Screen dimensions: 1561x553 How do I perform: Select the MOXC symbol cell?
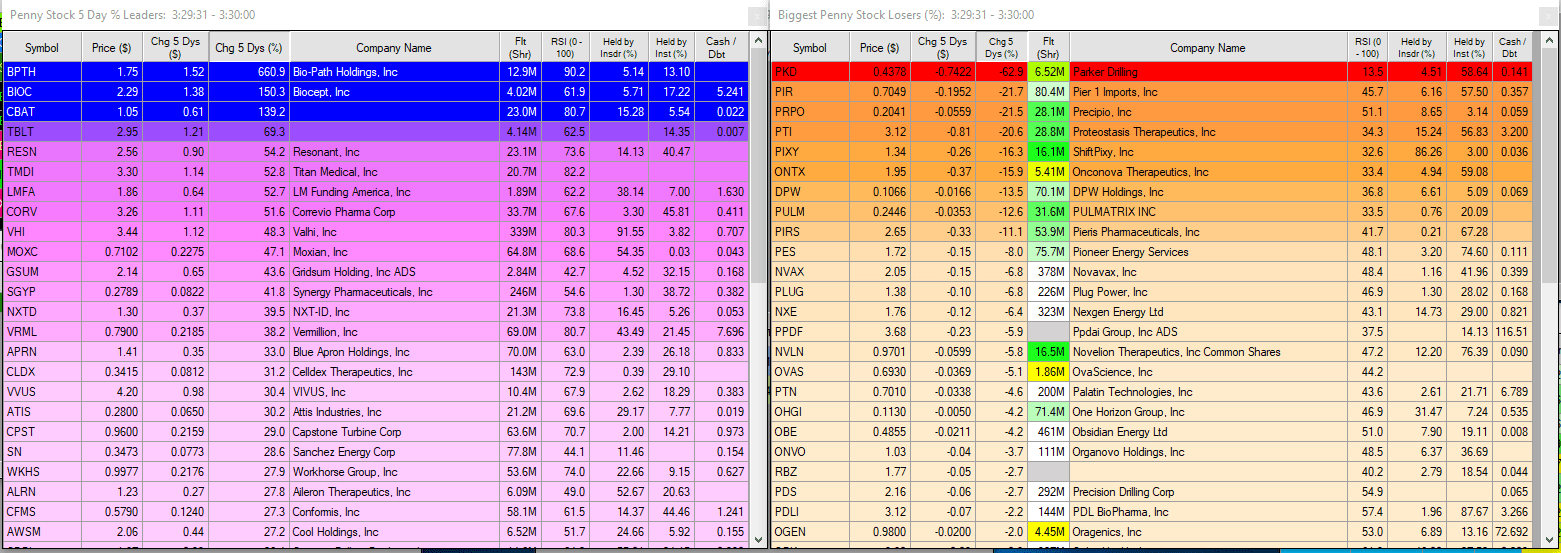[42, 252]
